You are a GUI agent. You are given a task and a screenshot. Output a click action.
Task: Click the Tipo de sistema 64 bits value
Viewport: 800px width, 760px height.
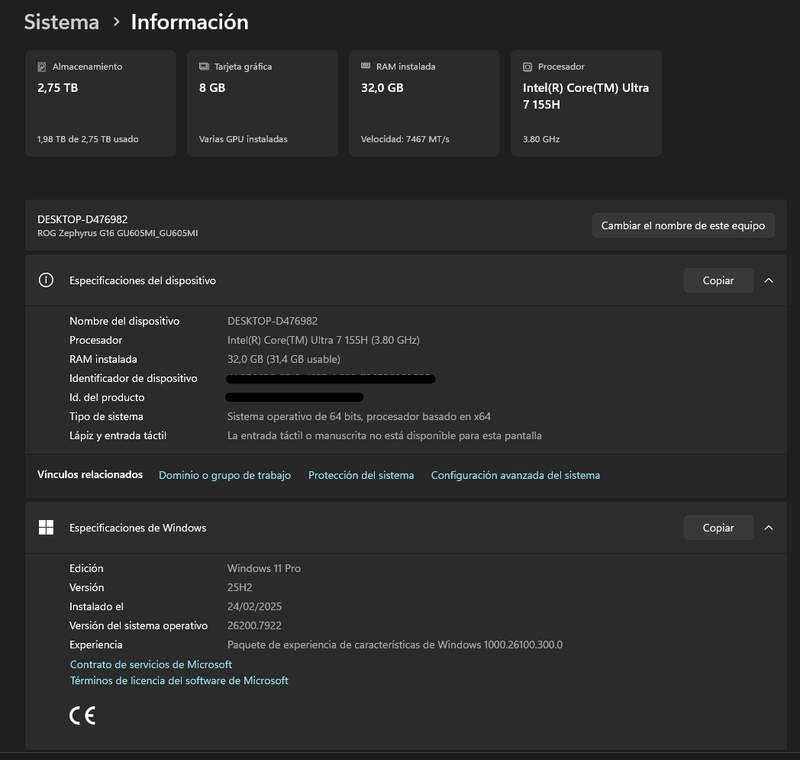click(x=359, y=416)
